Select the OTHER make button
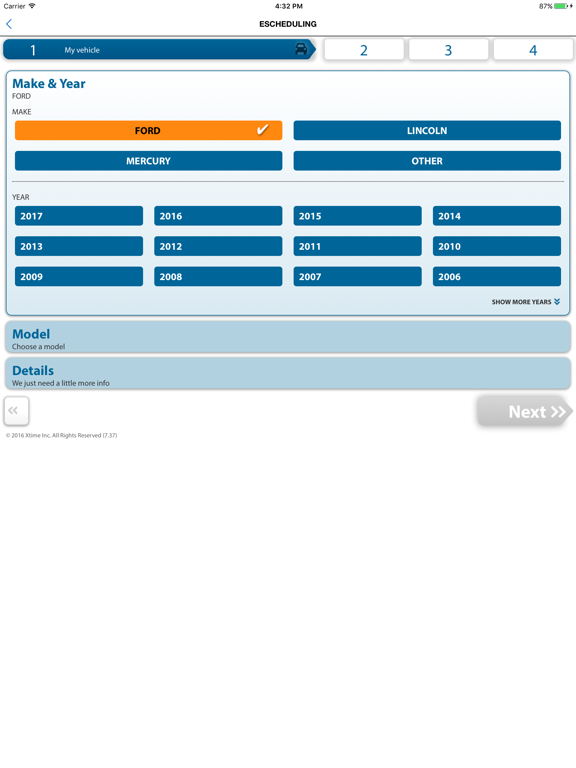 coord(427,161)
